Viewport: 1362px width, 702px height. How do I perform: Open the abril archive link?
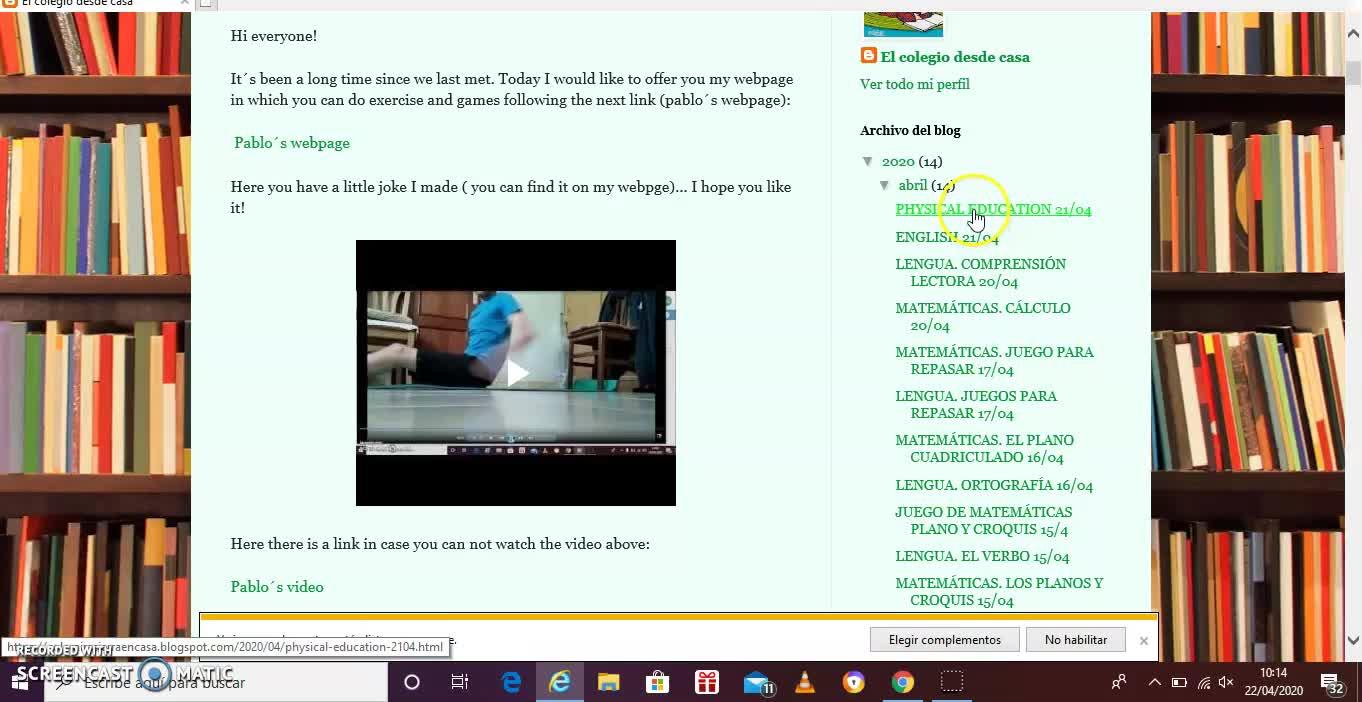pos(912,185)
